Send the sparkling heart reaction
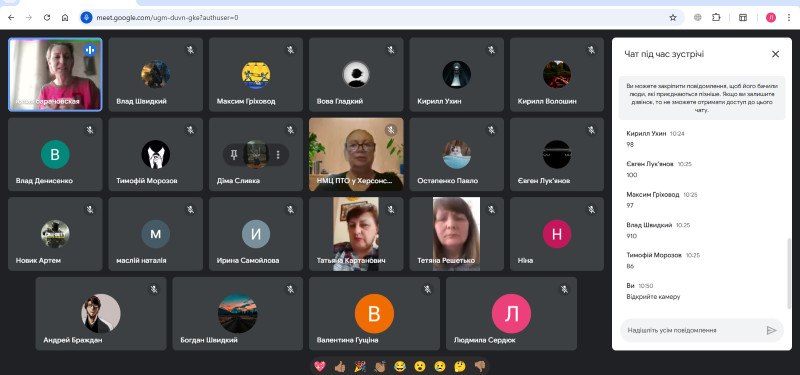 pos(320,366)
